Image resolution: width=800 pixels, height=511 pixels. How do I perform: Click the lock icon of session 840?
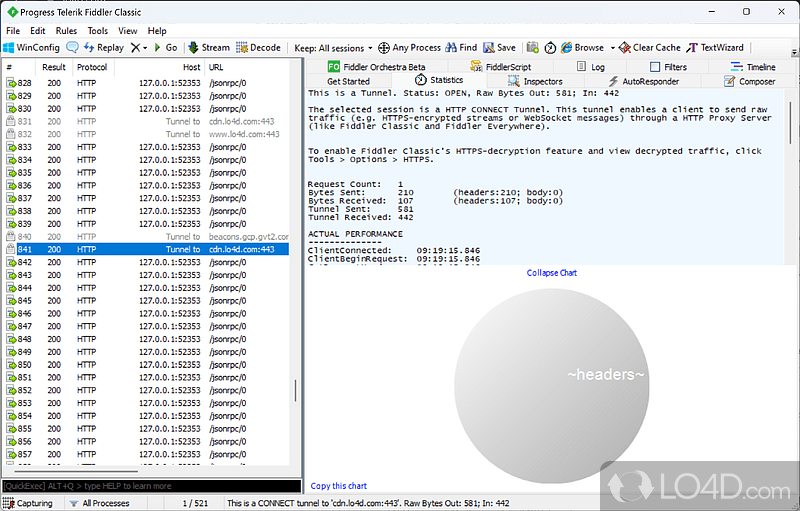11,237
